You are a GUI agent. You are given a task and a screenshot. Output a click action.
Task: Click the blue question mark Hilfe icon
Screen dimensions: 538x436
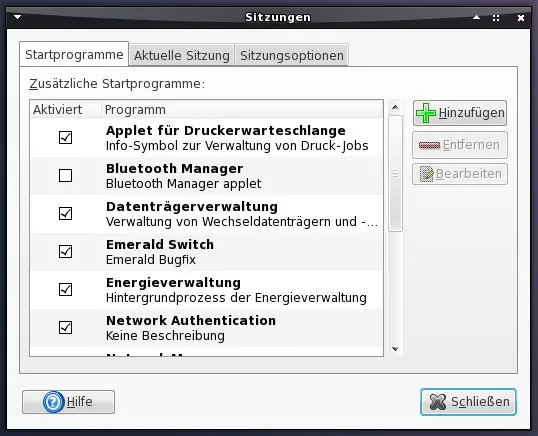[54, 402]
